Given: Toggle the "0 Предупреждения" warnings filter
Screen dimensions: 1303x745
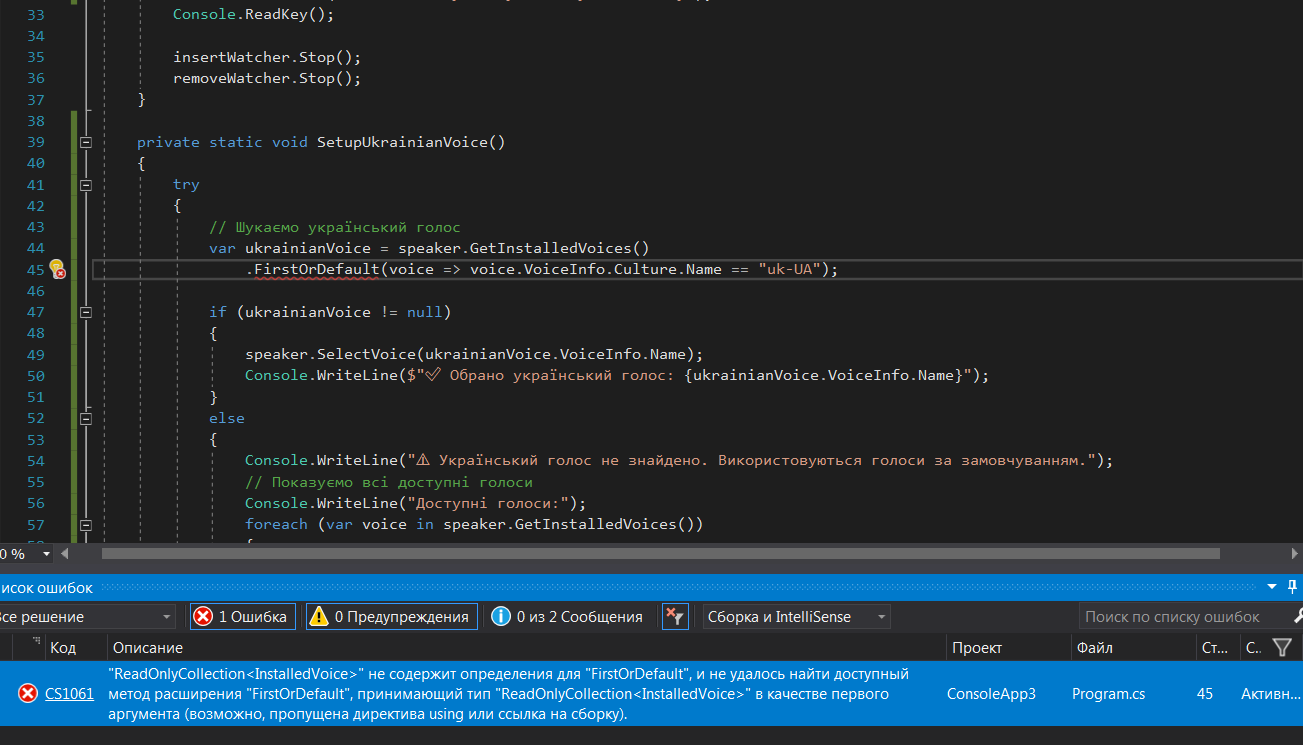Looking at the screenshot, I should (391, 617).
